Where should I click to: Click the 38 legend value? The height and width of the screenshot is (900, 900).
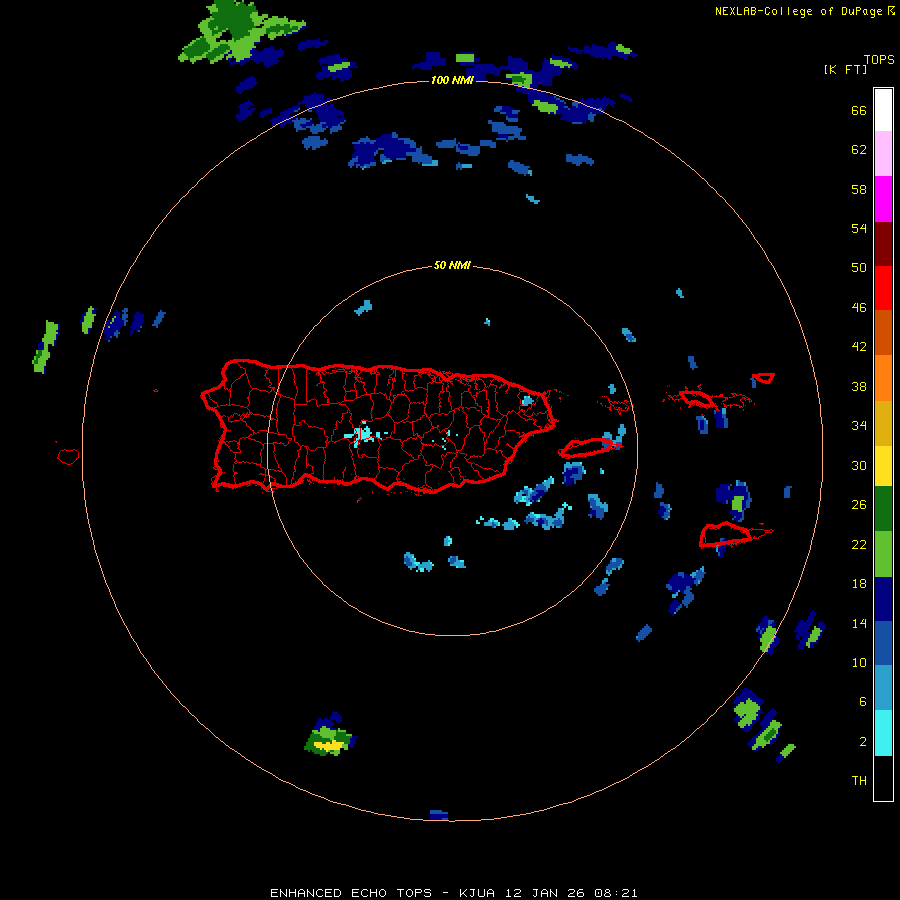(x=859, y=386)
